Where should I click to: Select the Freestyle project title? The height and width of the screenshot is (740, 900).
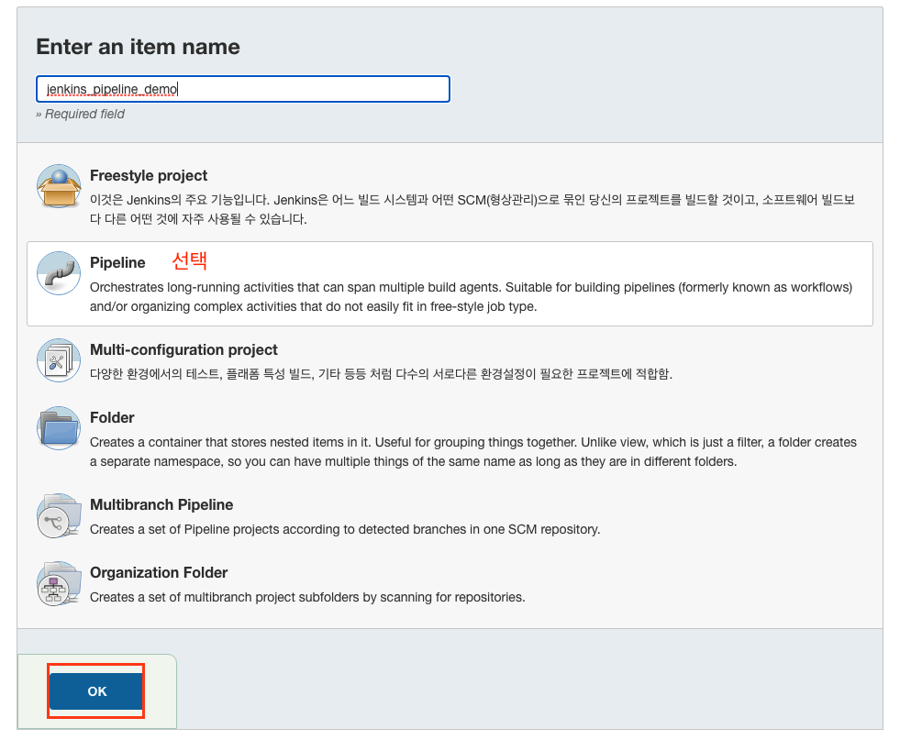coord(149,175)
